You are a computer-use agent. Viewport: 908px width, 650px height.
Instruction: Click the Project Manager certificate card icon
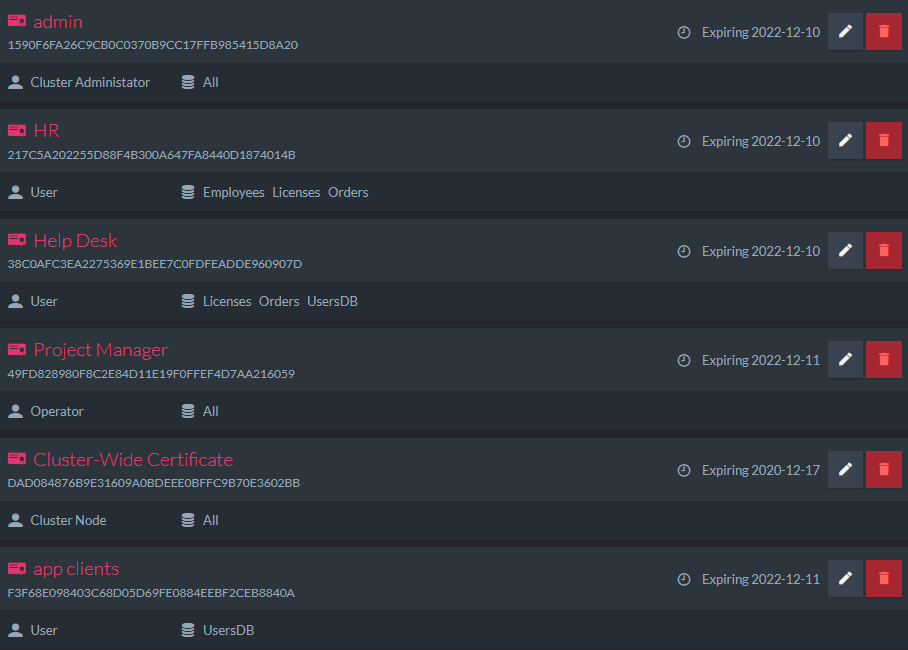pyautogui.click(x=17, y=349)
